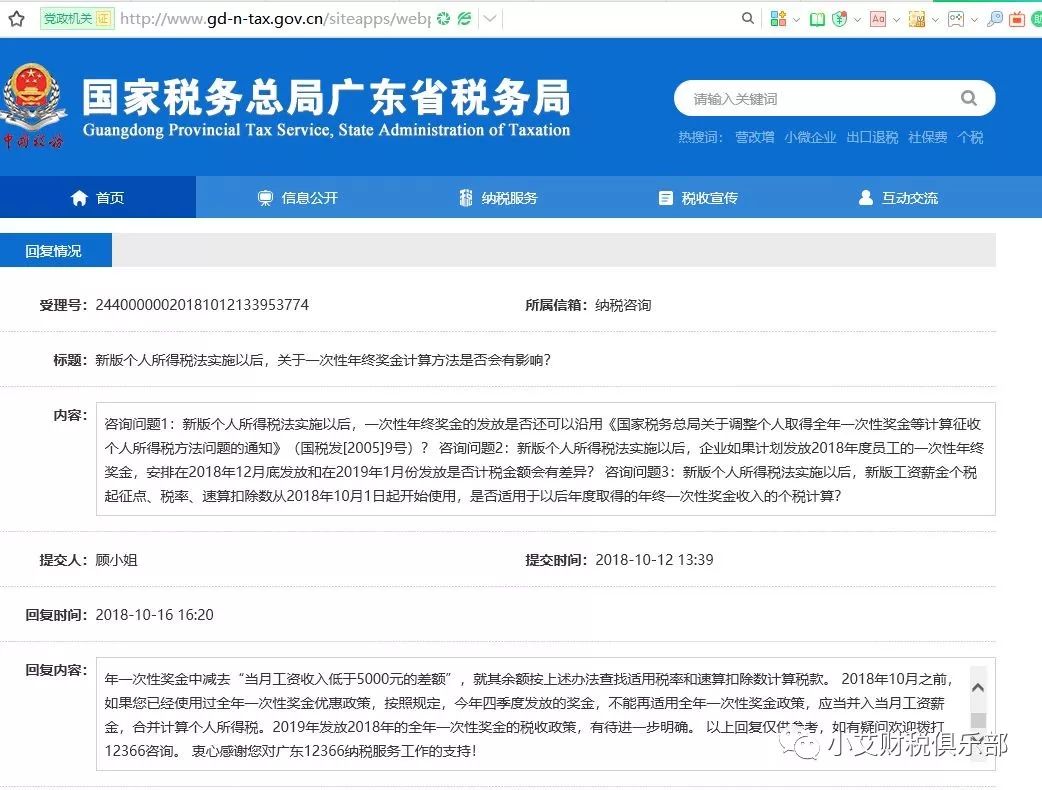Click the person icon next to 互动交流

click(866, 197)
